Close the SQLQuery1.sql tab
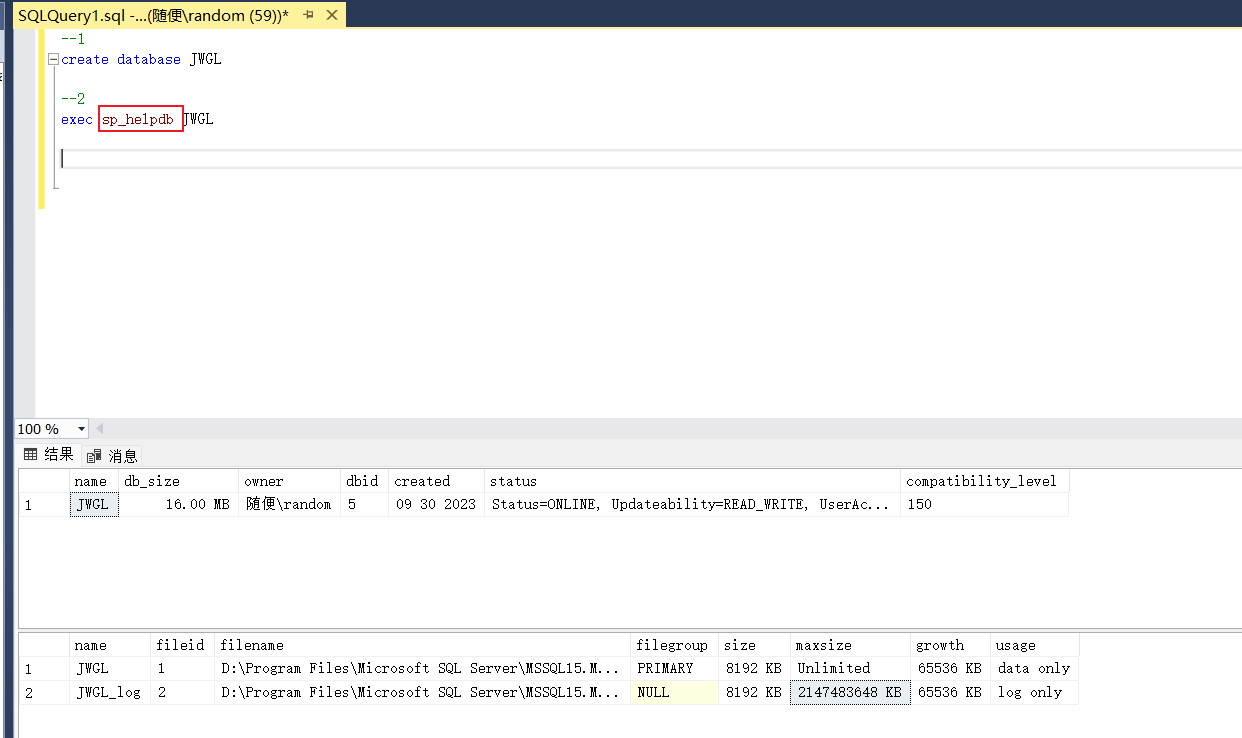Screen dimensions: 1242x738 [x=333, y=16]
